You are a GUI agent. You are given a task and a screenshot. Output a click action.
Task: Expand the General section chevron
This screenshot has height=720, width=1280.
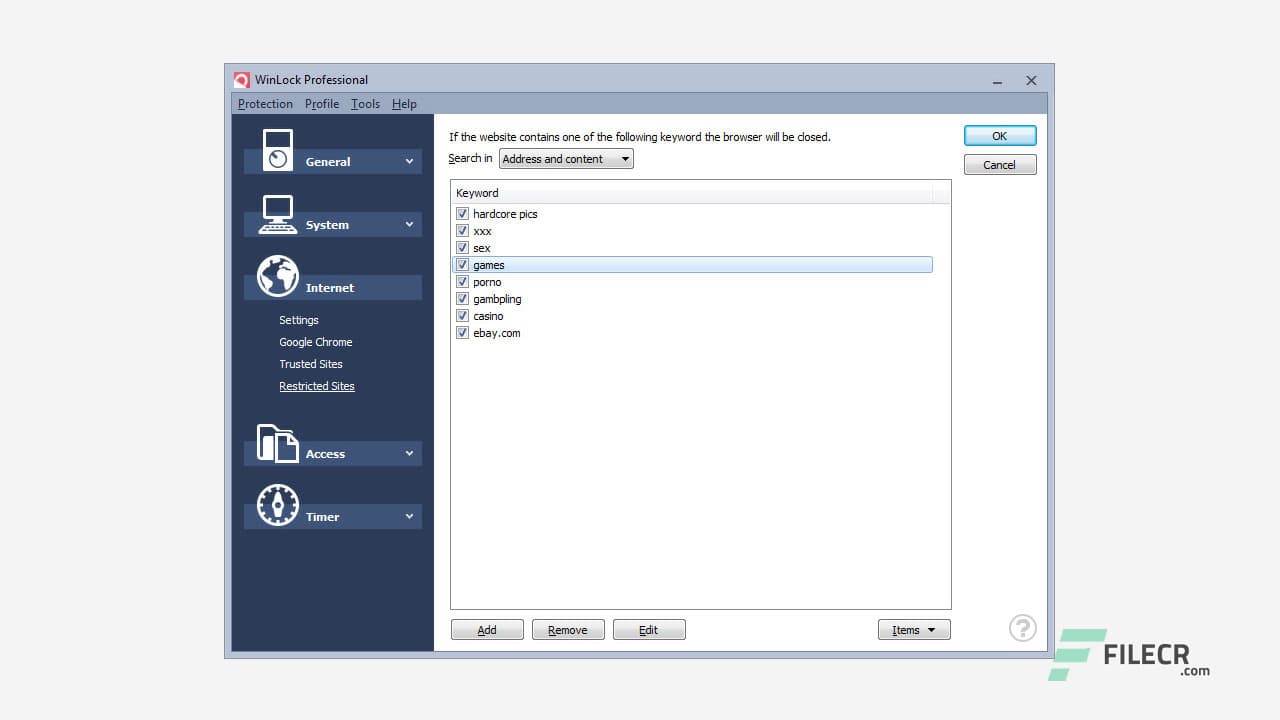(x=409, y=161)
